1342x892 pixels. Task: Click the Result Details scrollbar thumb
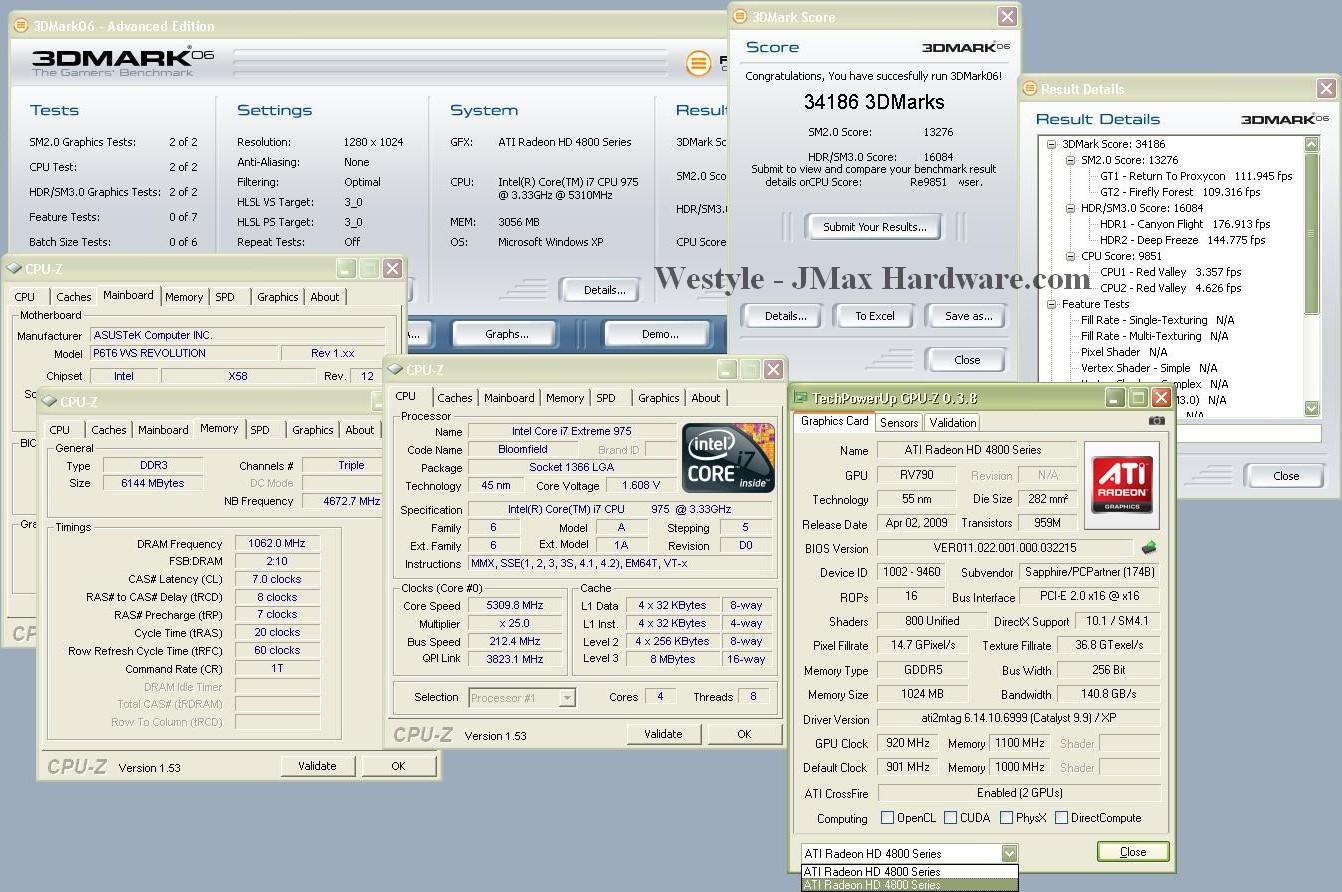[1312, 234]
